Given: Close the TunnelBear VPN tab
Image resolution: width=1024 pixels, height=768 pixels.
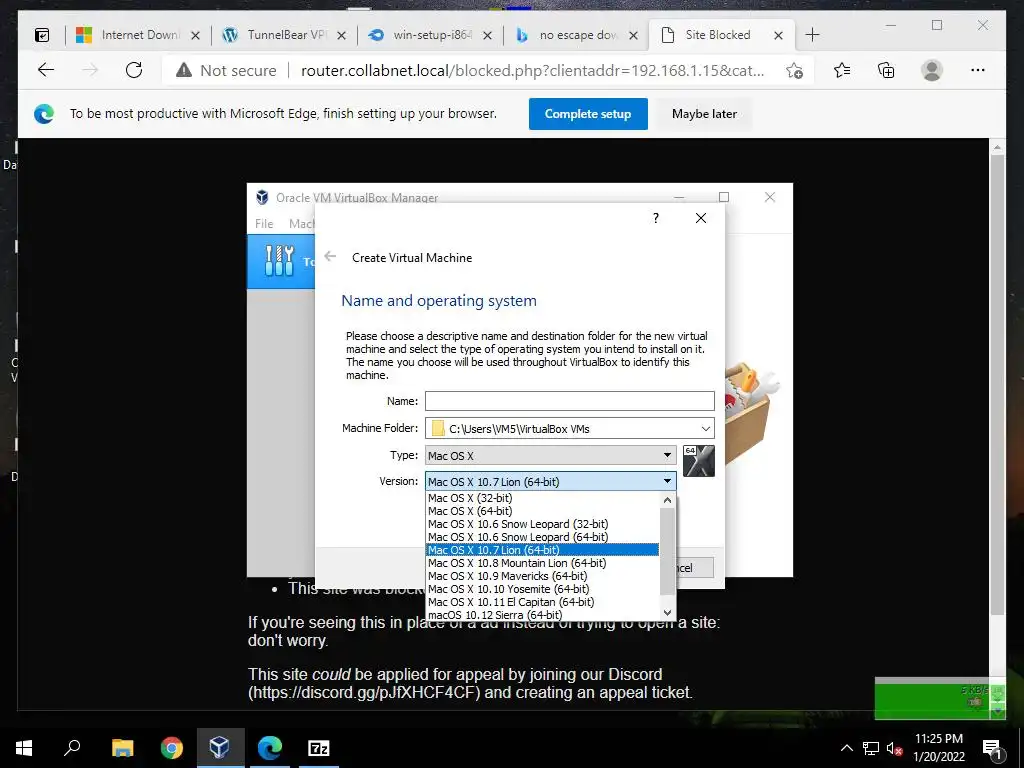Looking at the screenshot, I should [341, 35].
